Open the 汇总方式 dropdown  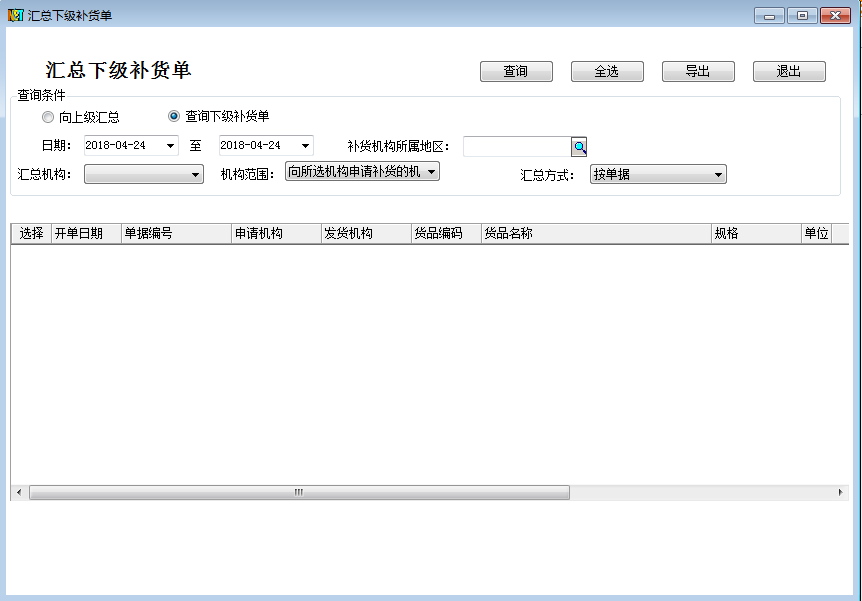coord(718,175)
